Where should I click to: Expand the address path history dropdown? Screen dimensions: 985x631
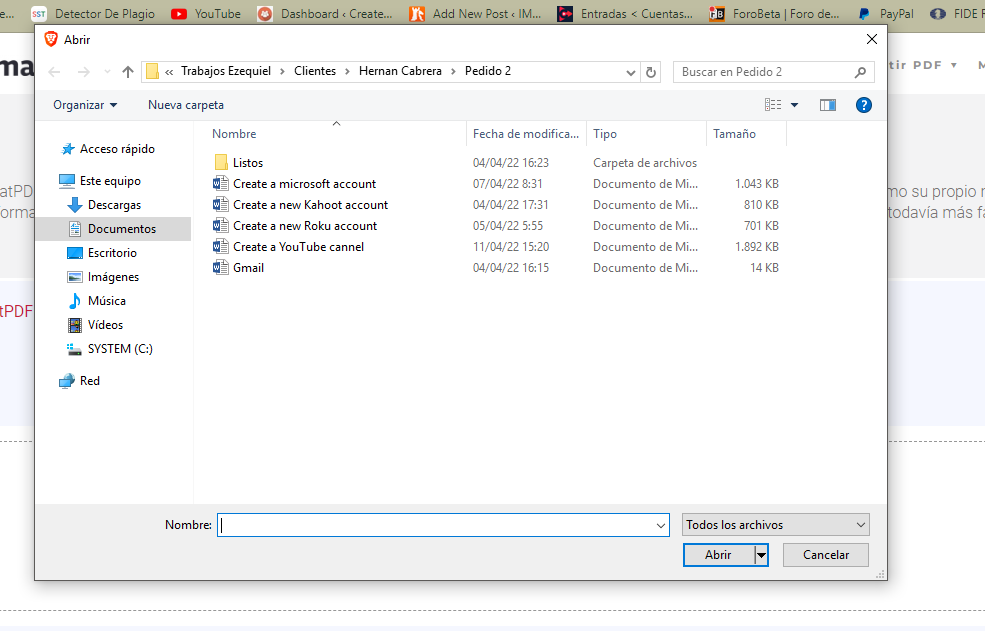[631, 72]
